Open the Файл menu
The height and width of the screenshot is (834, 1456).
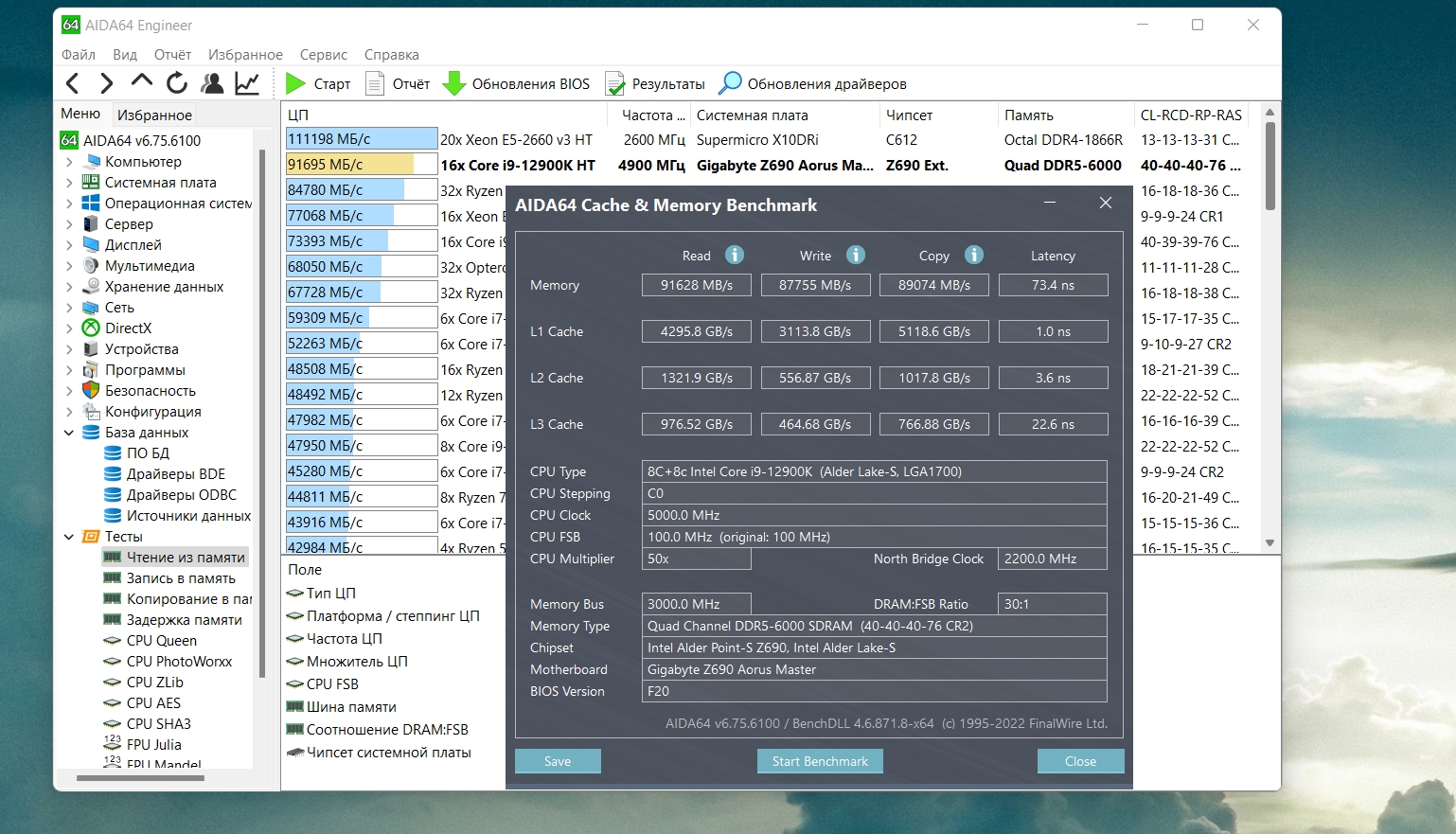tap(79, 55)
